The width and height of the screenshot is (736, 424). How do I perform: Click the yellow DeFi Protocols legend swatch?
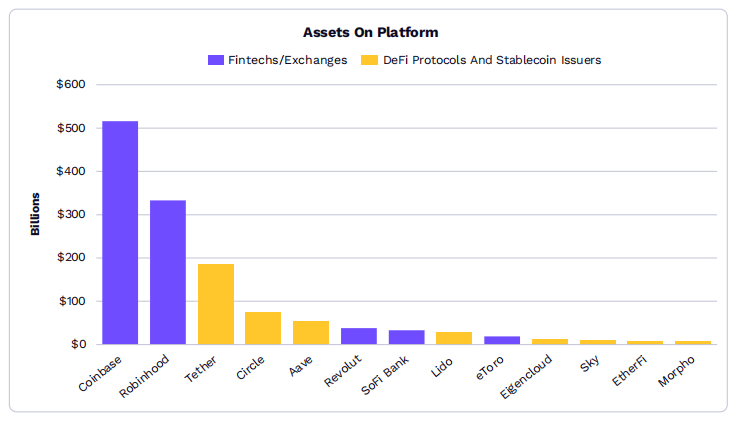point(368,60)
